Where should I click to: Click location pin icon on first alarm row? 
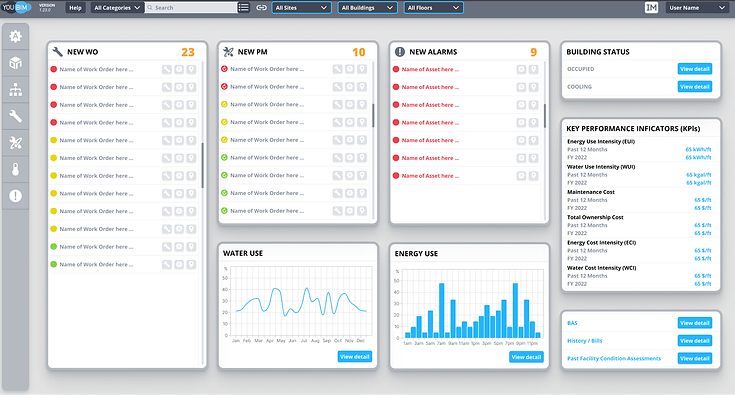(533, 69)
